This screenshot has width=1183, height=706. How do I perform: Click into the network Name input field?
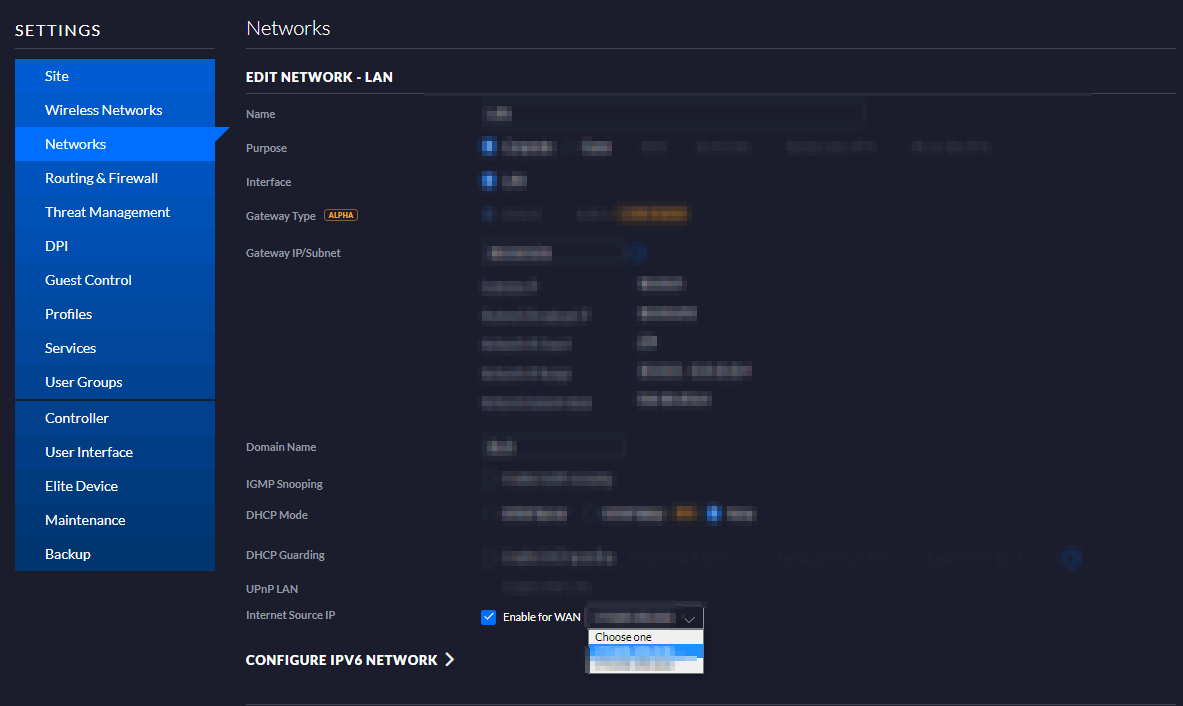pos(672,114)
